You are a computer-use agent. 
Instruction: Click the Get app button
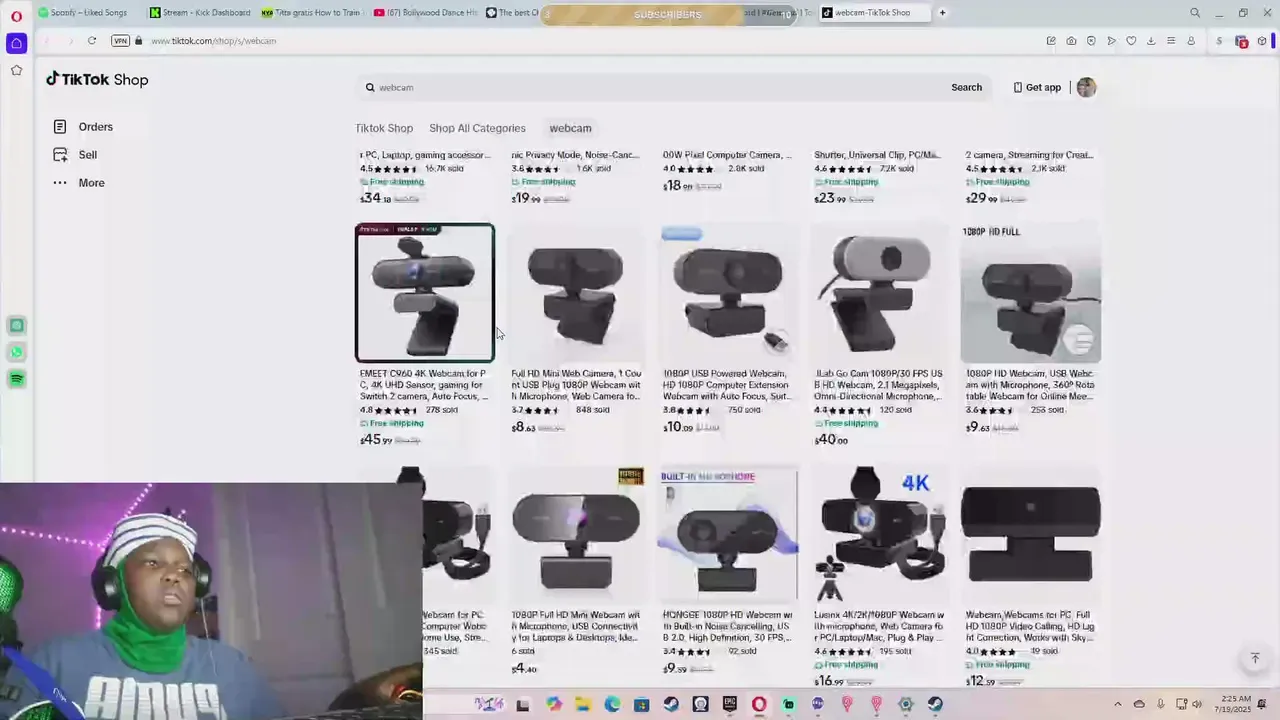coord(1037,87)
